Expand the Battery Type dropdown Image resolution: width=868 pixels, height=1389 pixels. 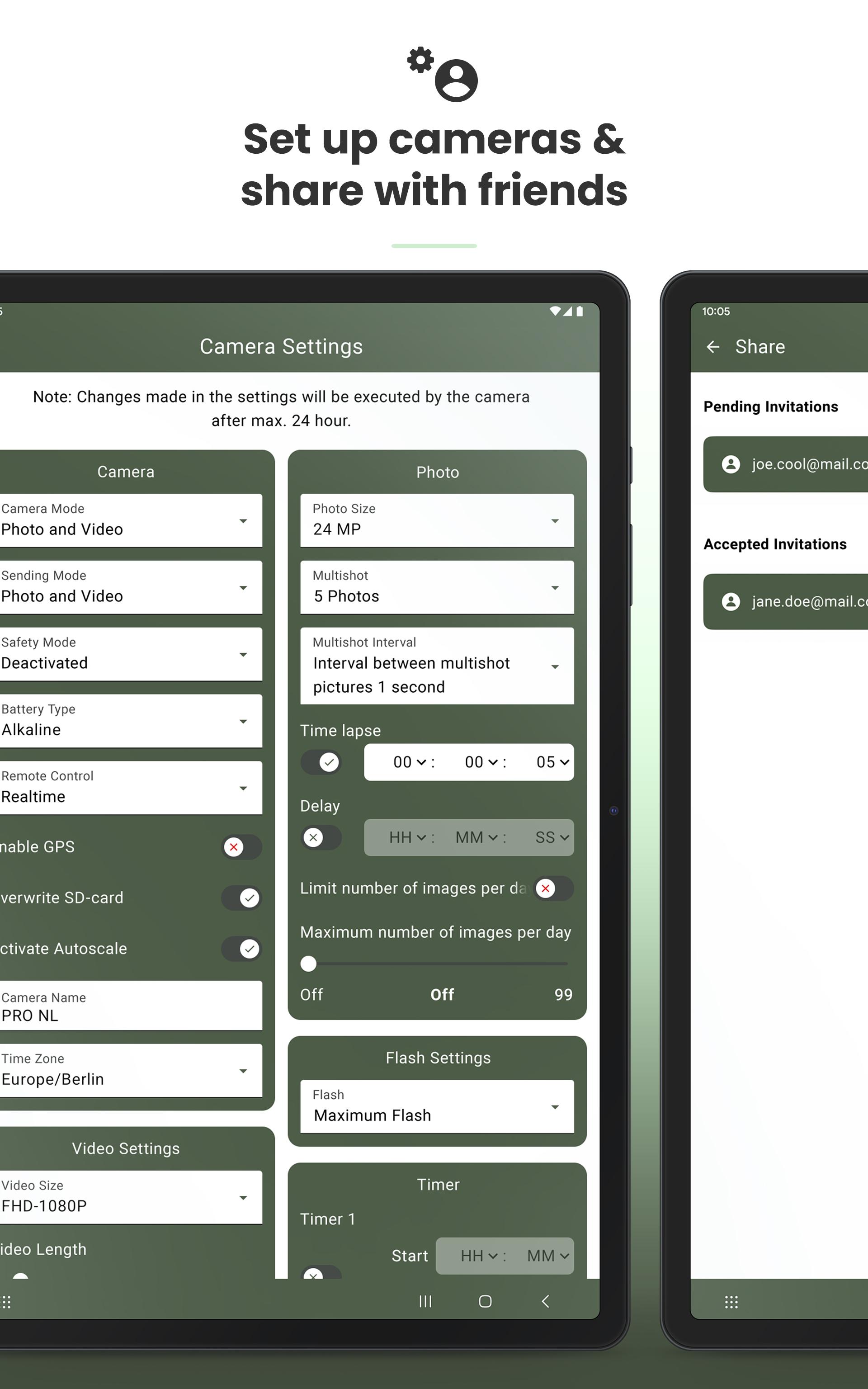tap(131, 721)
